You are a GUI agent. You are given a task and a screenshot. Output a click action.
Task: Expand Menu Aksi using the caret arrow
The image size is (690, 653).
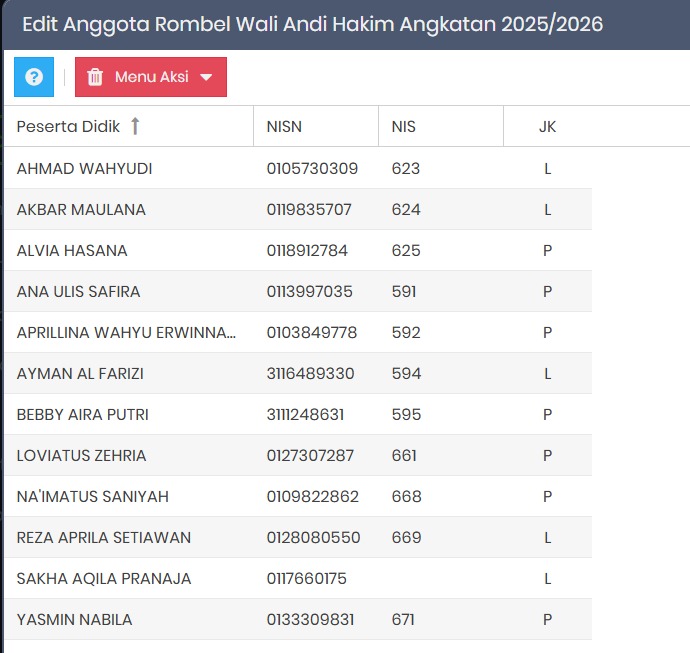[206, 78]
